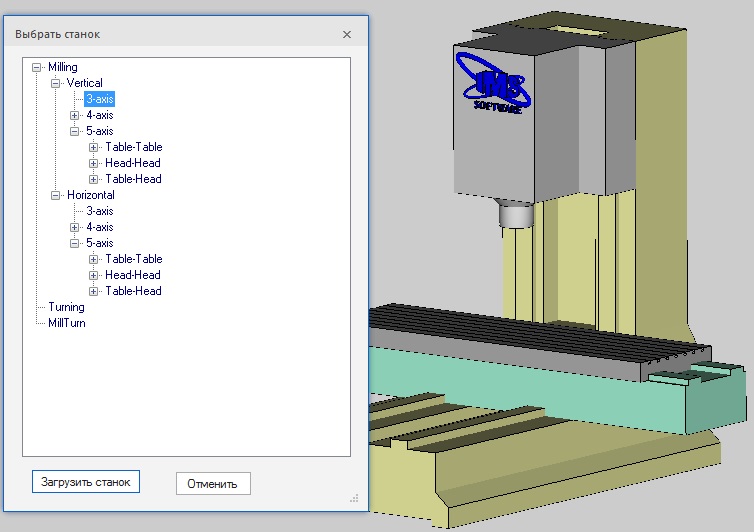The image size is (754, 532).
Task: Collapse the Horizontal branch expander
Action: [x=56, y=195]
